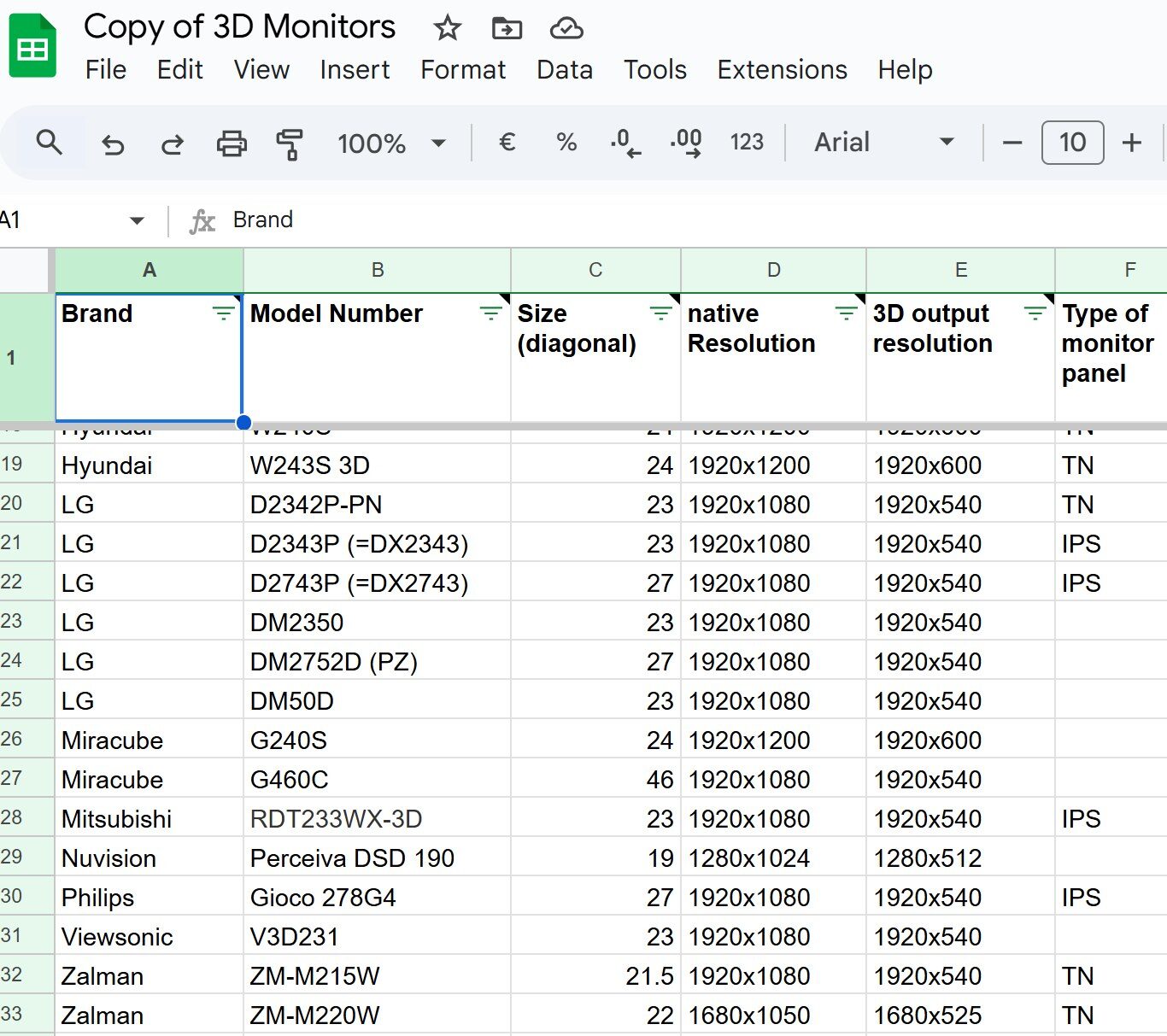Check the cloud save status icon
This screenshot has width=1167, height=1036.
[566, 28]
